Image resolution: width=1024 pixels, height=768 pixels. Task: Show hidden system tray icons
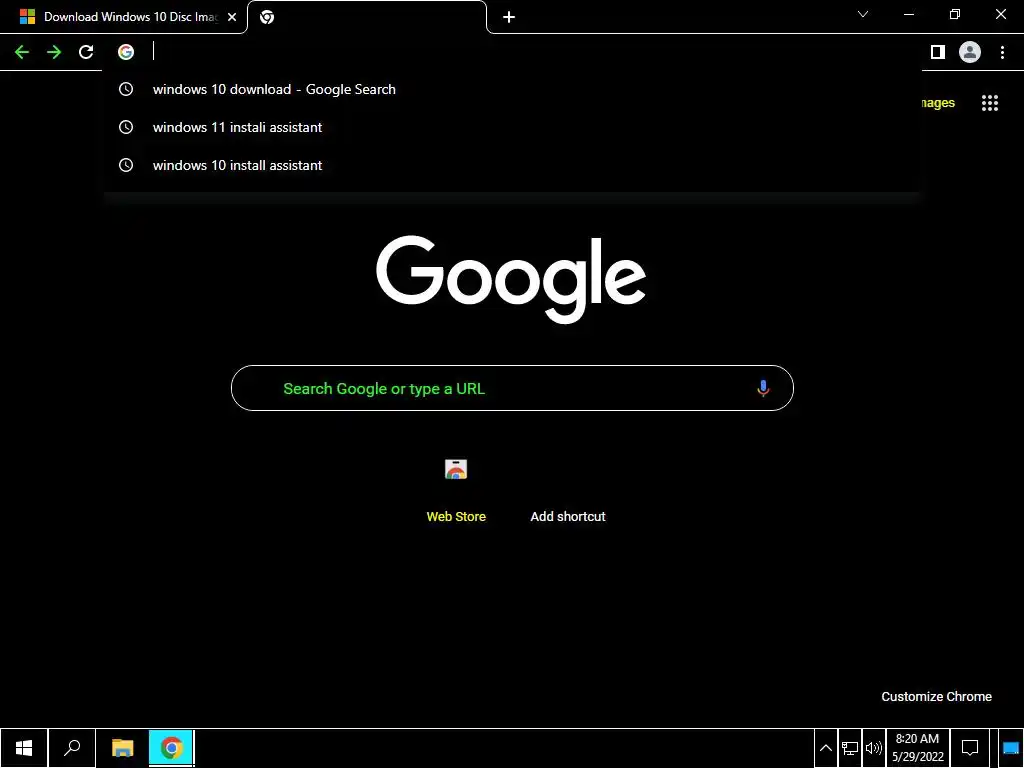point(825,748)
